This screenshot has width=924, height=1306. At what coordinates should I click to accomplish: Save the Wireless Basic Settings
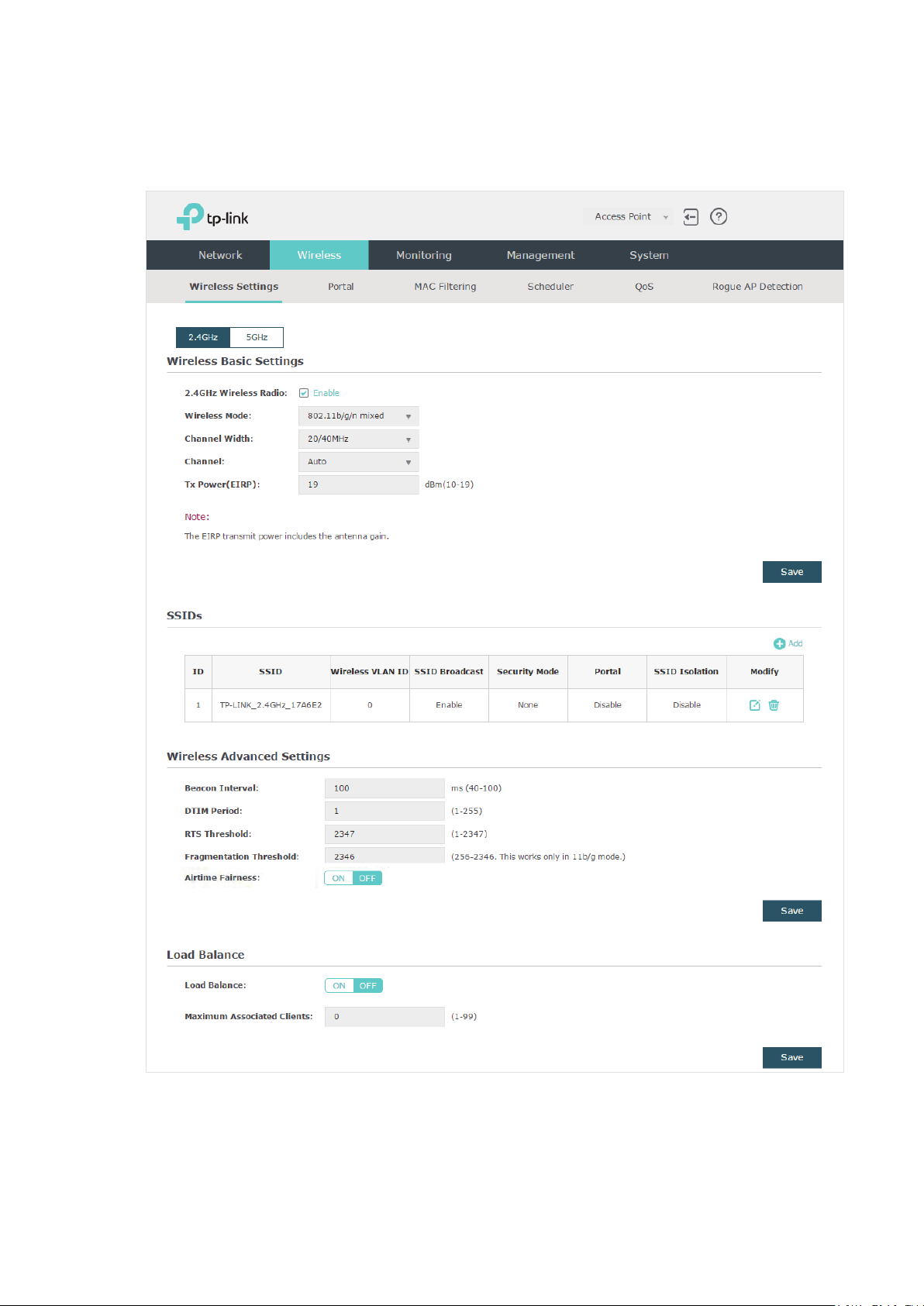[791, 572]
